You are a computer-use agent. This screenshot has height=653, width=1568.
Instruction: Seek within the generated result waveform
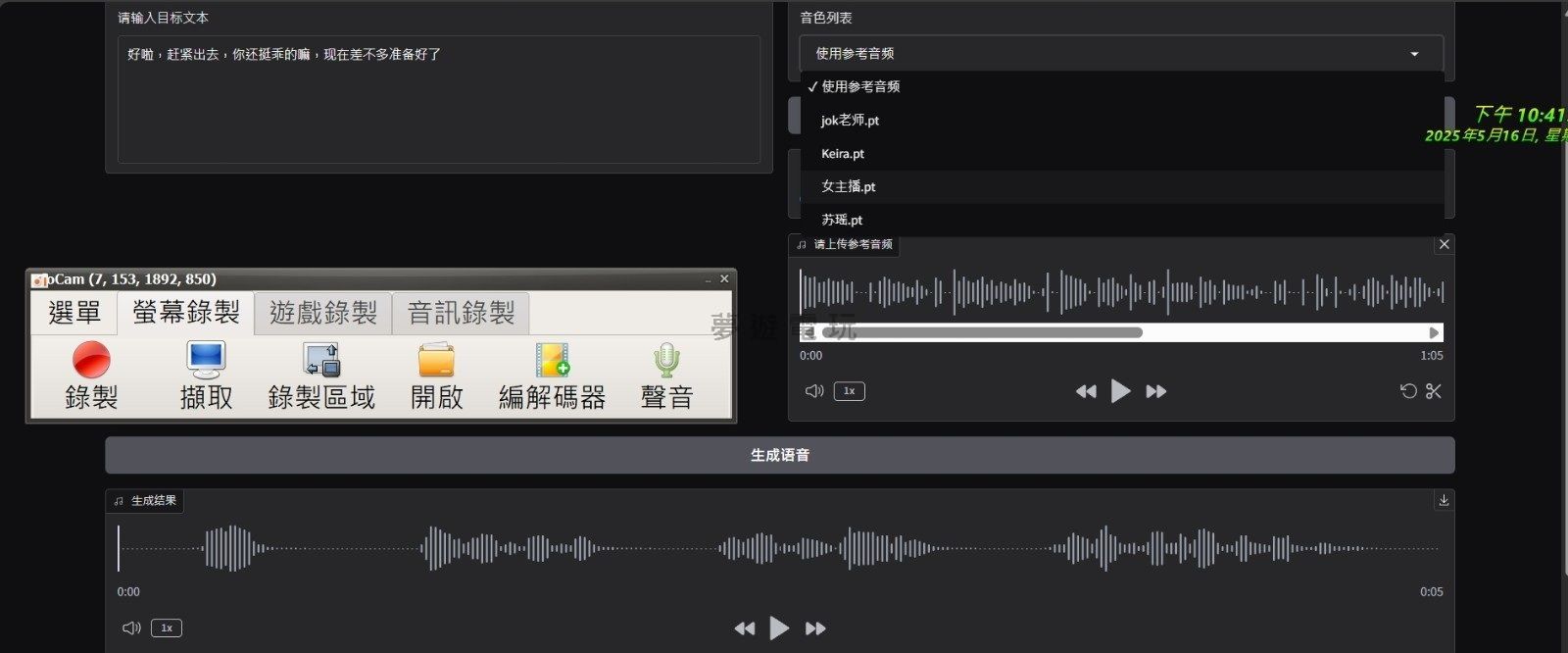pyautogui.click(x=779, y=548)
